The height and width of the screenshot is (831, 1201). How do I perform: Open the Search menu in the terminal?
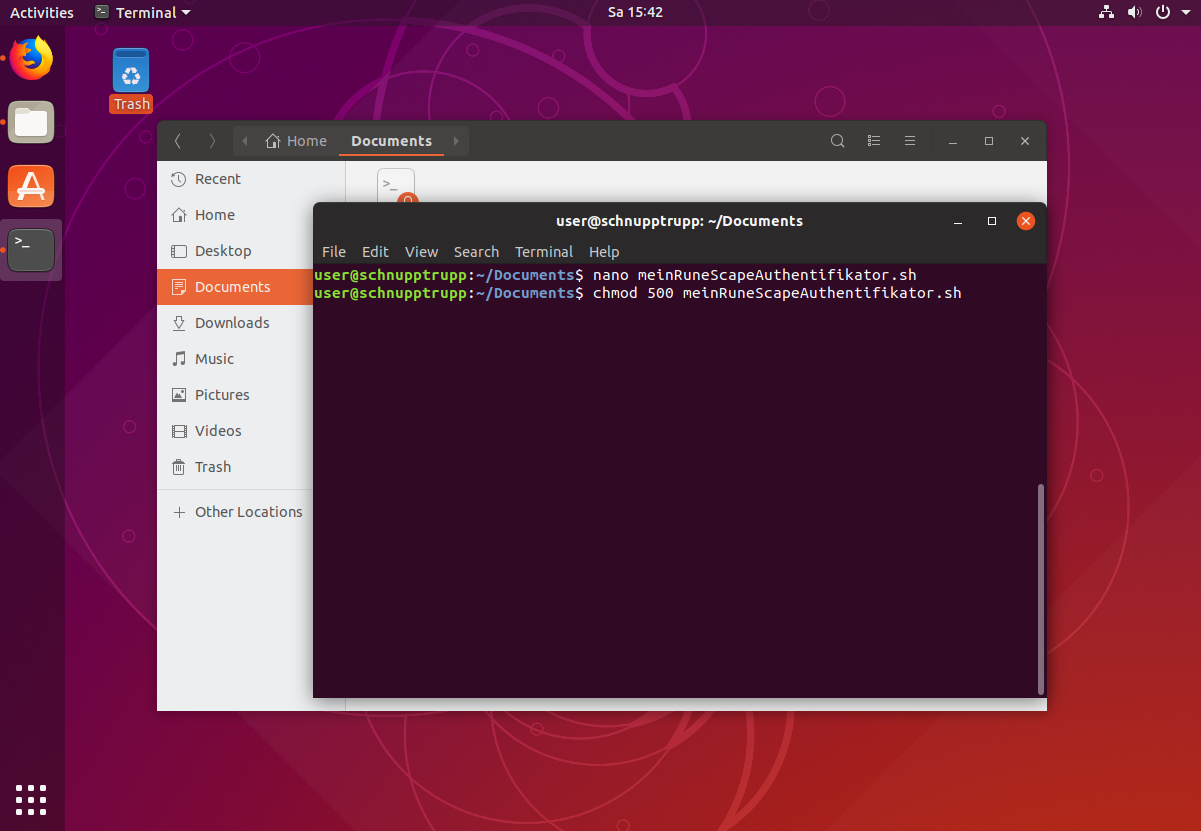click(x=476, y=252)
